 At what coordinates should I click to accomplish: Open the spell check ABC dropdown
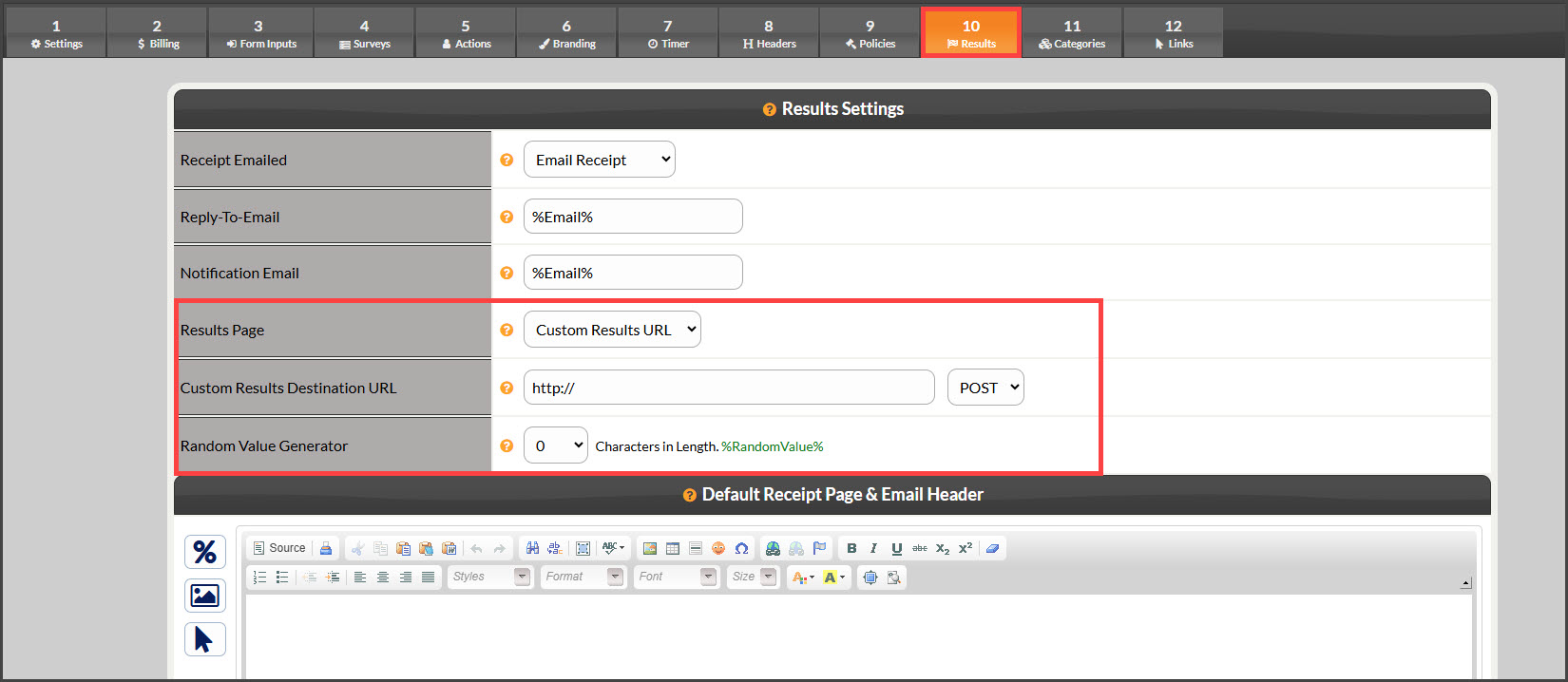614,548
